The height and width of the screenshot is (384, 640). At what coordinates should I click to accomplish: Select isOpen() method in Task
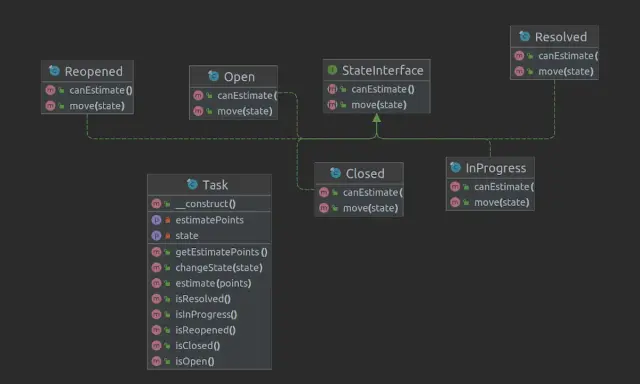[195, 361]
